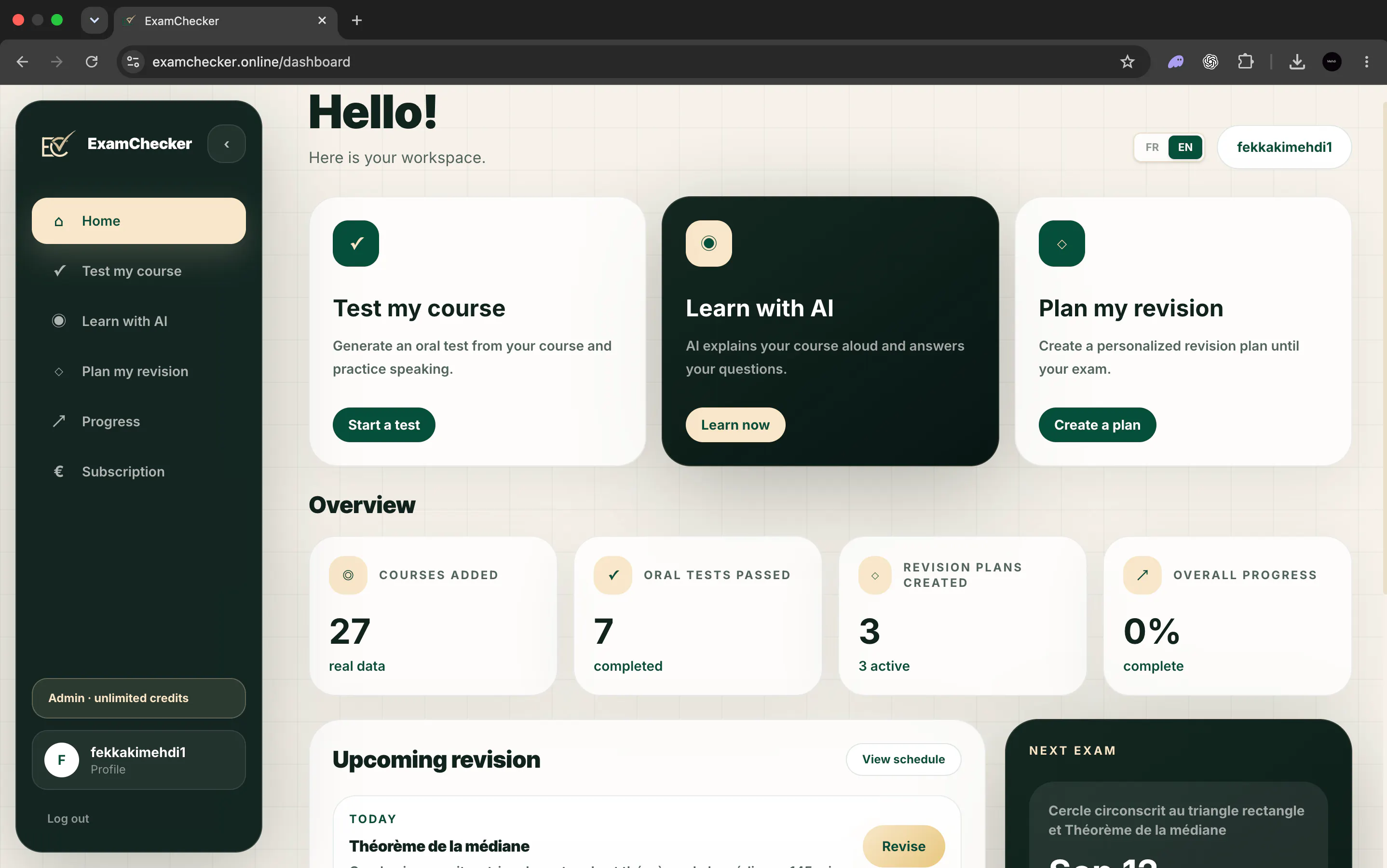This screenshot has height=868, width=1387.
Task: Bookmark this page with the star icon
Action: 1128,61
